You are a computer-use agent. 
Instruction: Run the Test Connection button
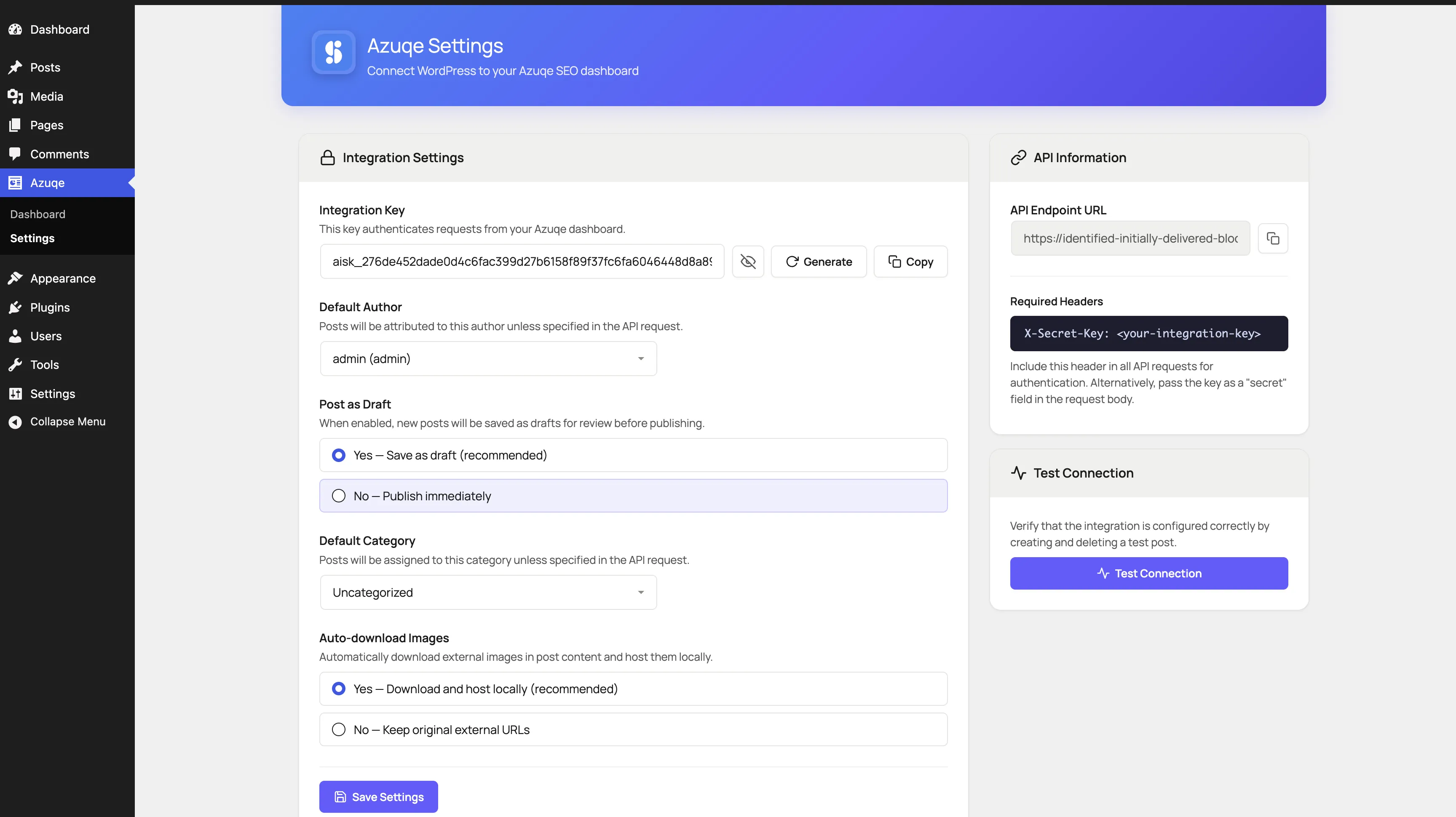(x=1149, y=574)
